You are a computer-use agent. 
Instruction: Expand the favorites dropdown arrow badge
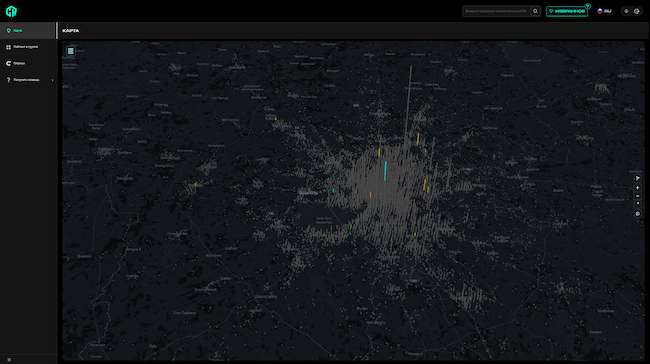point(588,6)
